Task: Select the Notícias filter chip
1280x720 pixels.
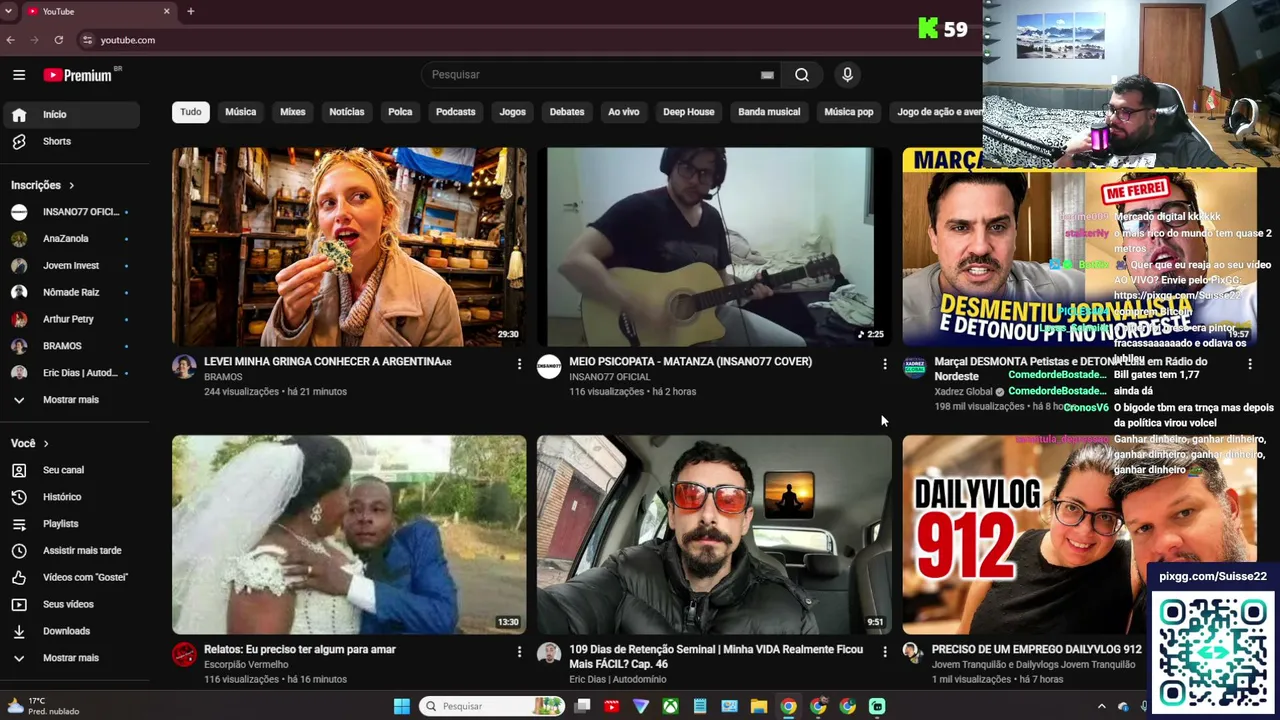Action: pyautogui.click(x=347, y=112)
